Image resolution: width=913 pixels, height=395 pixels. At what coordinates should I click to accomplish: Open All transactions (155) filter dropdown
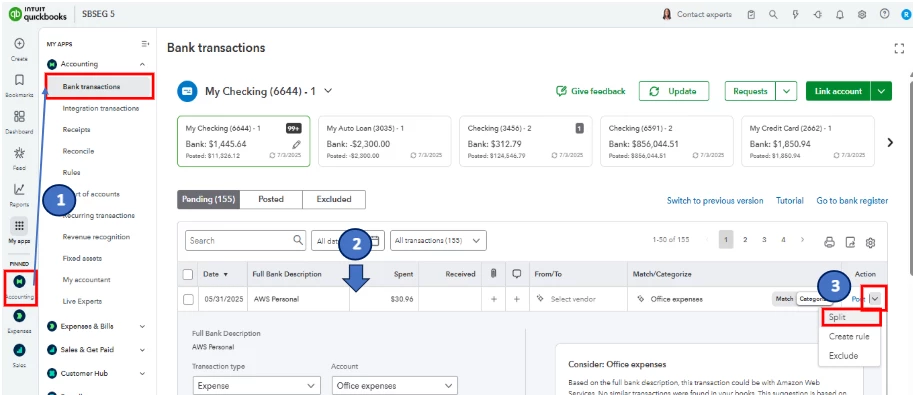(x=438, y=240)
